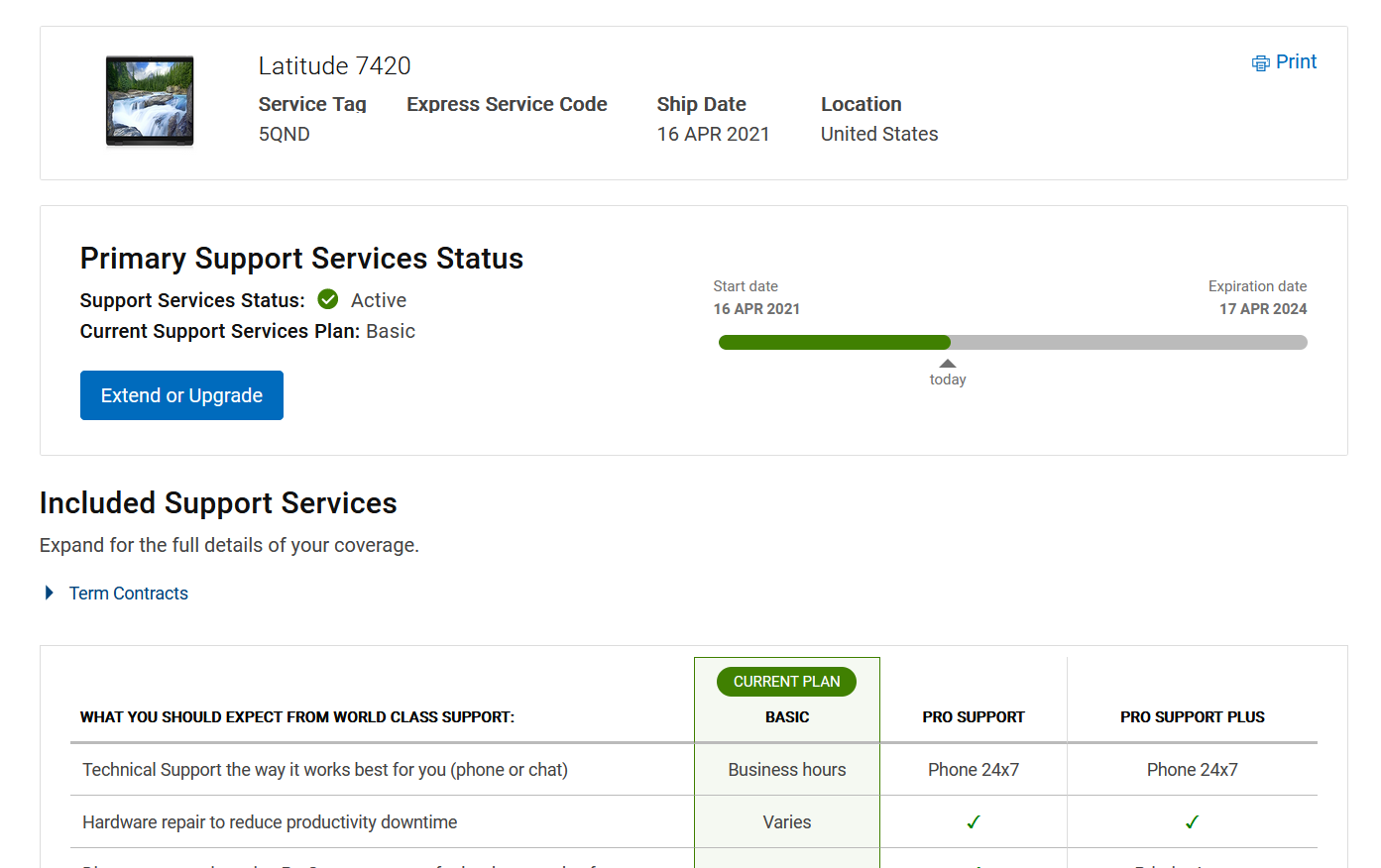1381x868 pixels.
Task: Click the Varies cell for hardware repair
Action: click(x=787, y=822)
